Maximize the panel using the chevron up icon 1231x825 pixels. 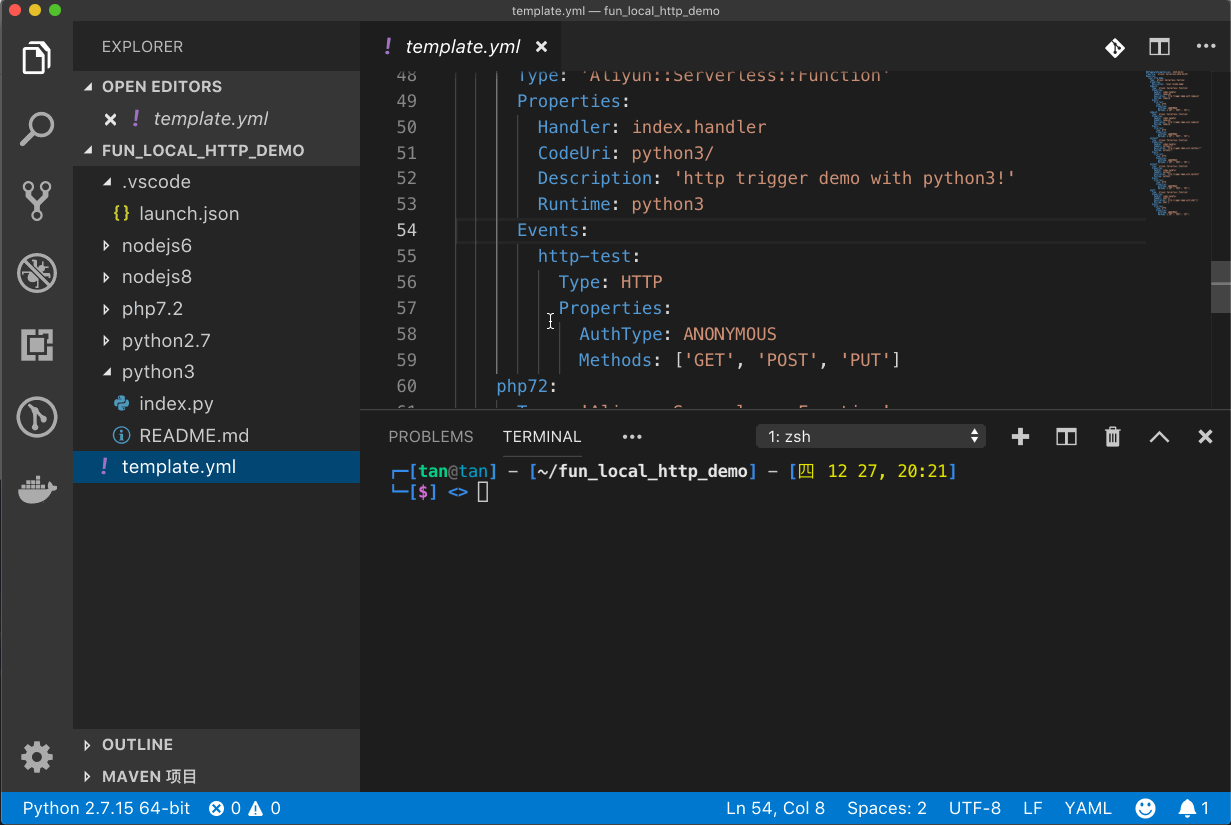click(1159, 436)
